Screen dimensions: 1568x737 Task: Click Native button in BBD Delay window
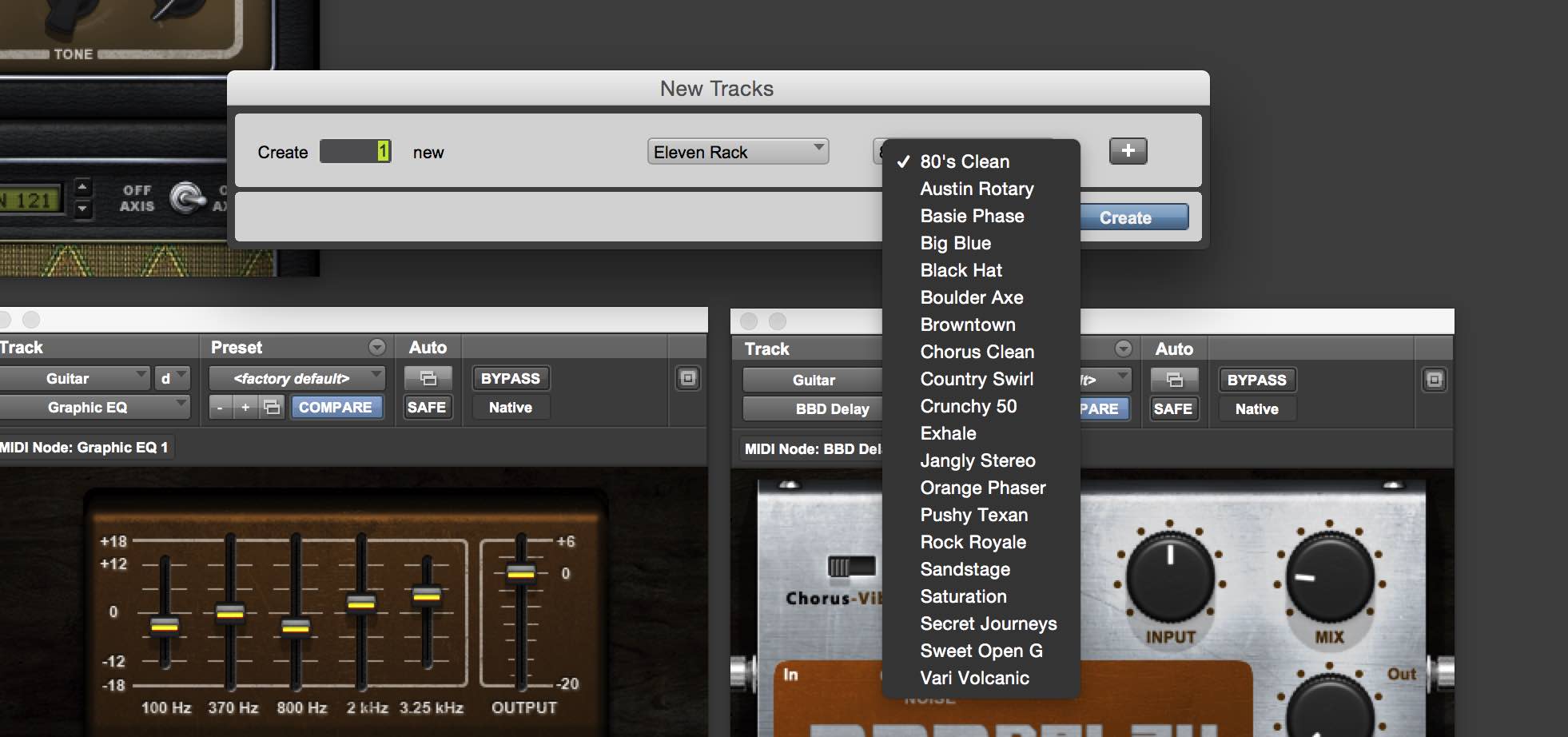pos(1256,408)
